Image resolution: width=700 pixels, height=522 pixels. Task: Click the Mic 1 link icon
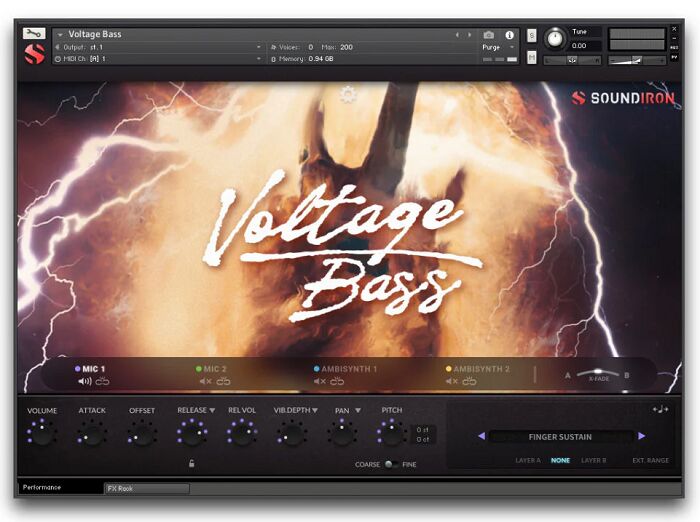pos(102,381)
